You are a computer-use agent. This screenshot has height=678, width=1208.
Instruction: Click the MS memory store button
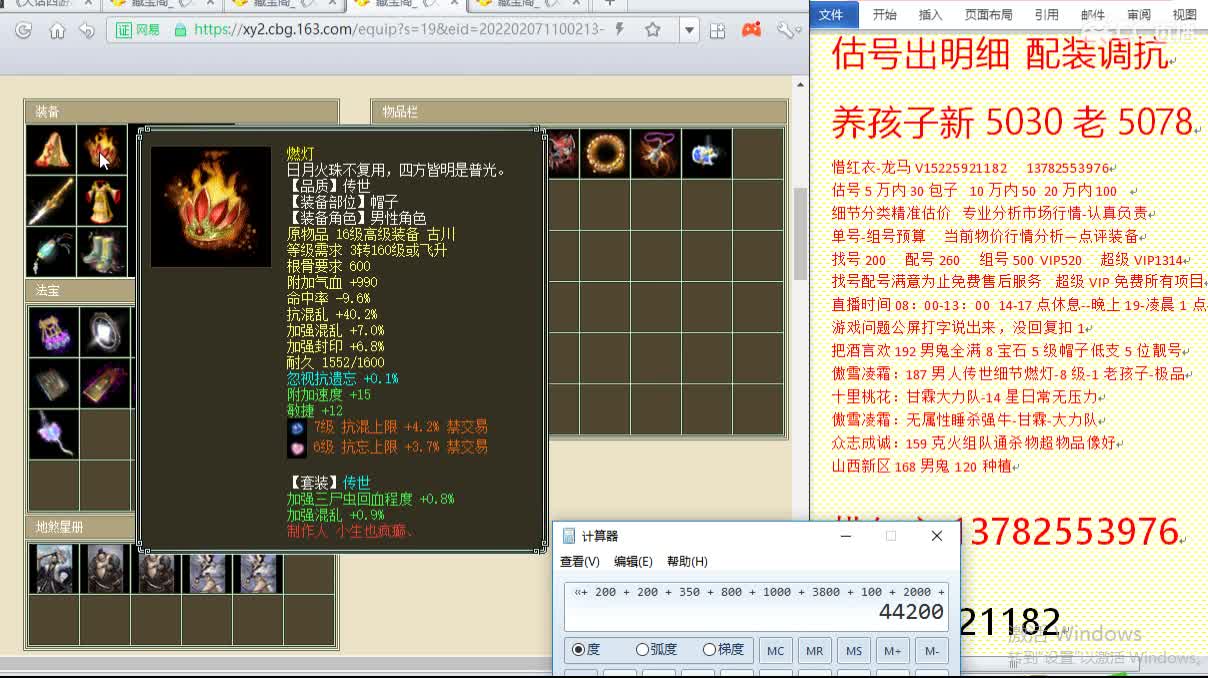[853, 651]
